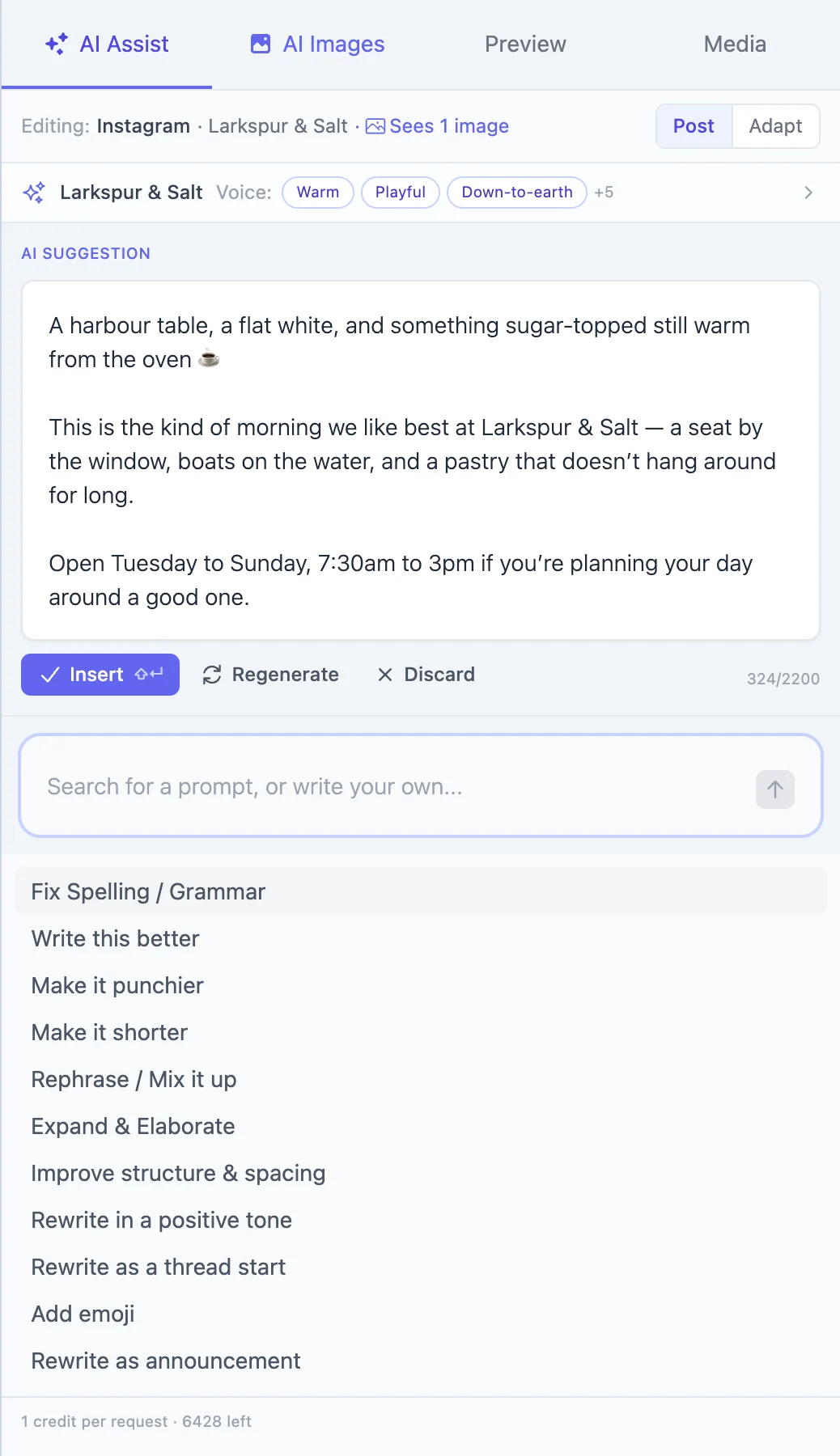Click the Insert checkmark icon
Viewport: 840px width, 1456px height.
click(x=50, y=675)
